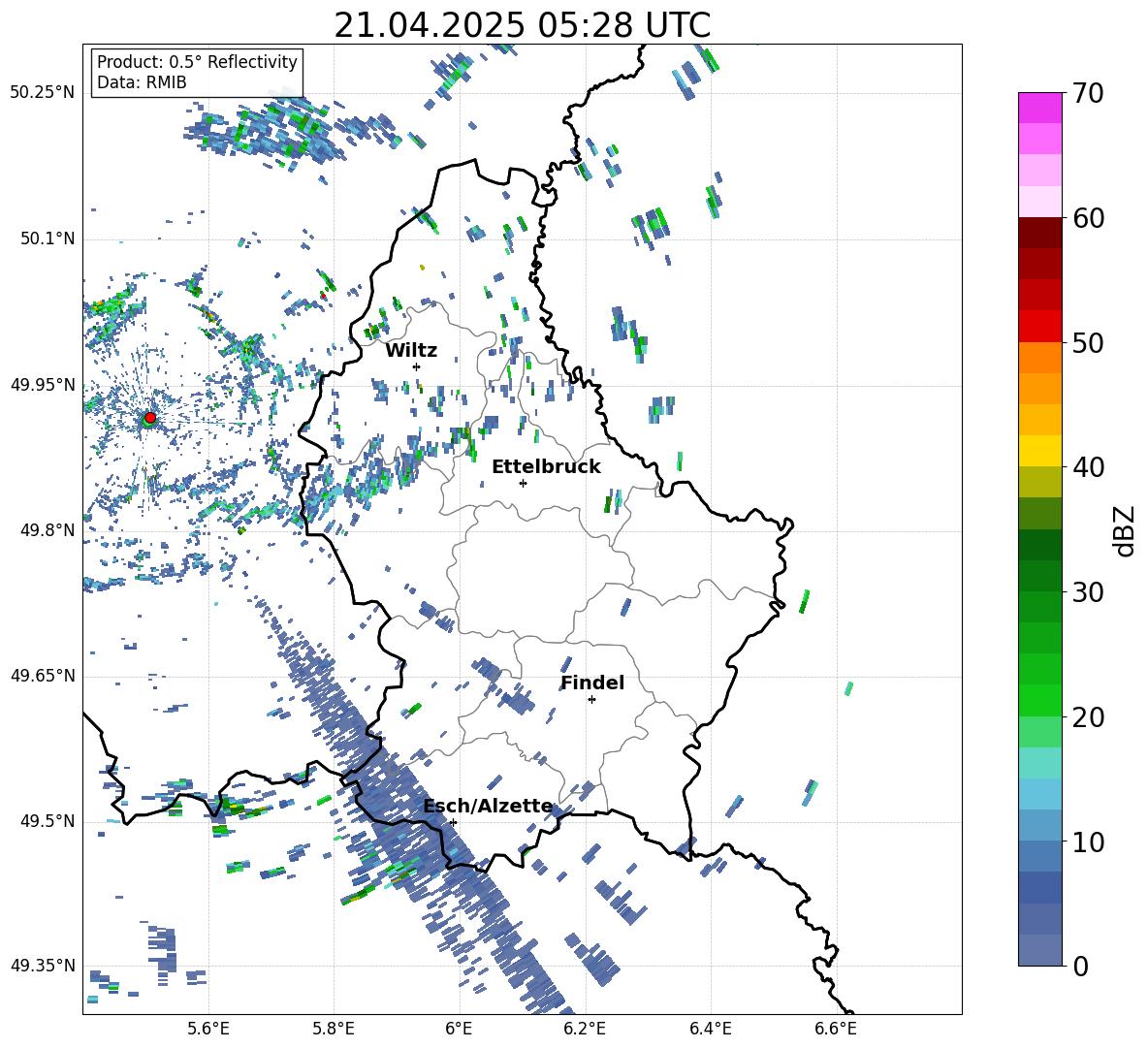Click the 49.95°N latitude label
The width and height of the screenshot is (1148, 1048).
click(42, 385)
